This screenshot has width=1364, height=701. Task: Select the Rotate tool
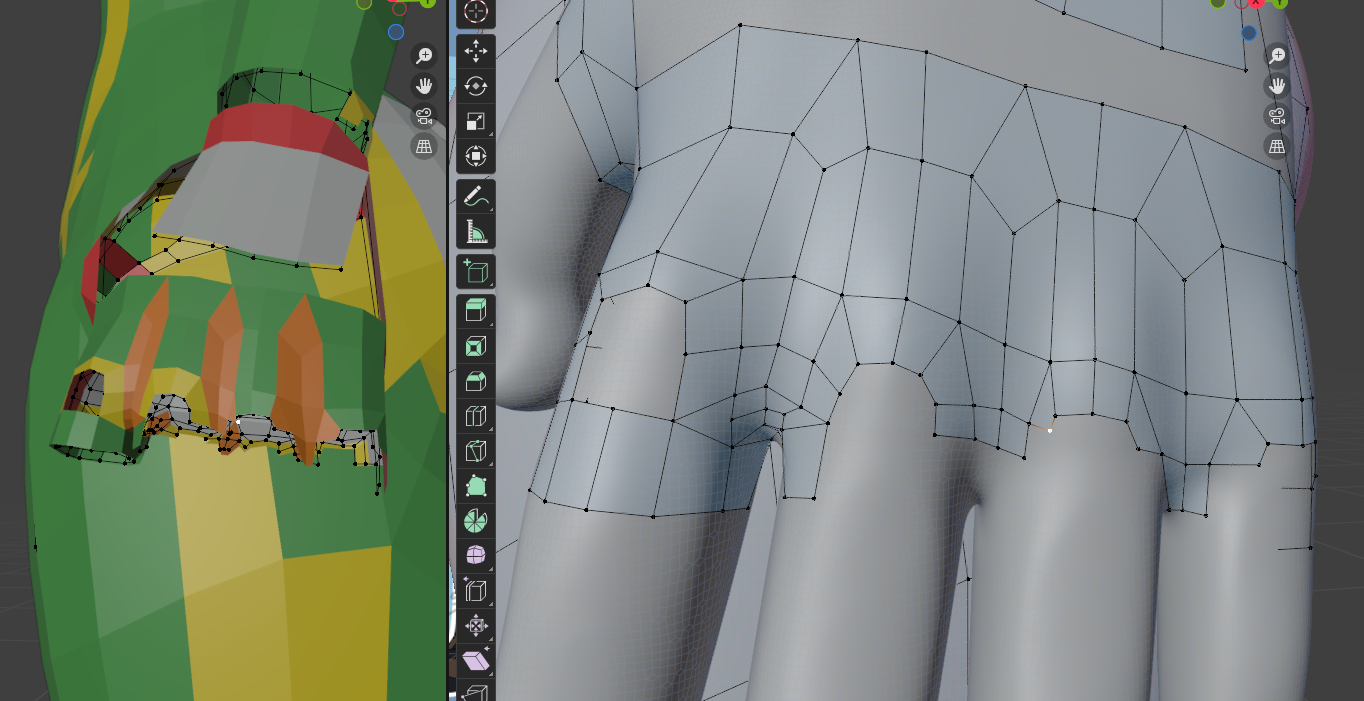(x=476, y=86)
